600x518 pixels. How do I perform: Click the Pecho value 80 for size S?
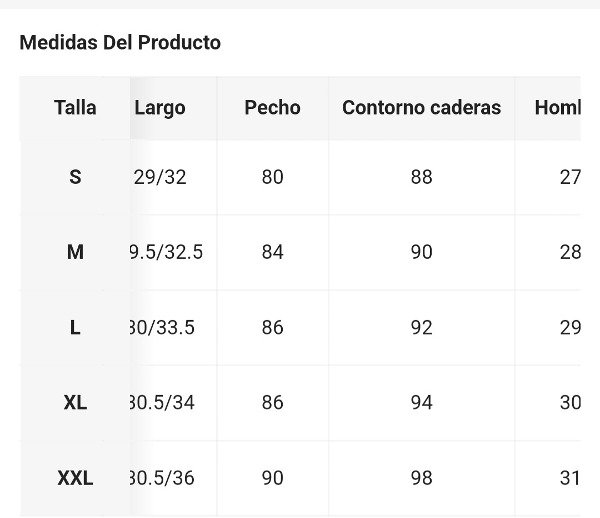(x=272, y=177)
